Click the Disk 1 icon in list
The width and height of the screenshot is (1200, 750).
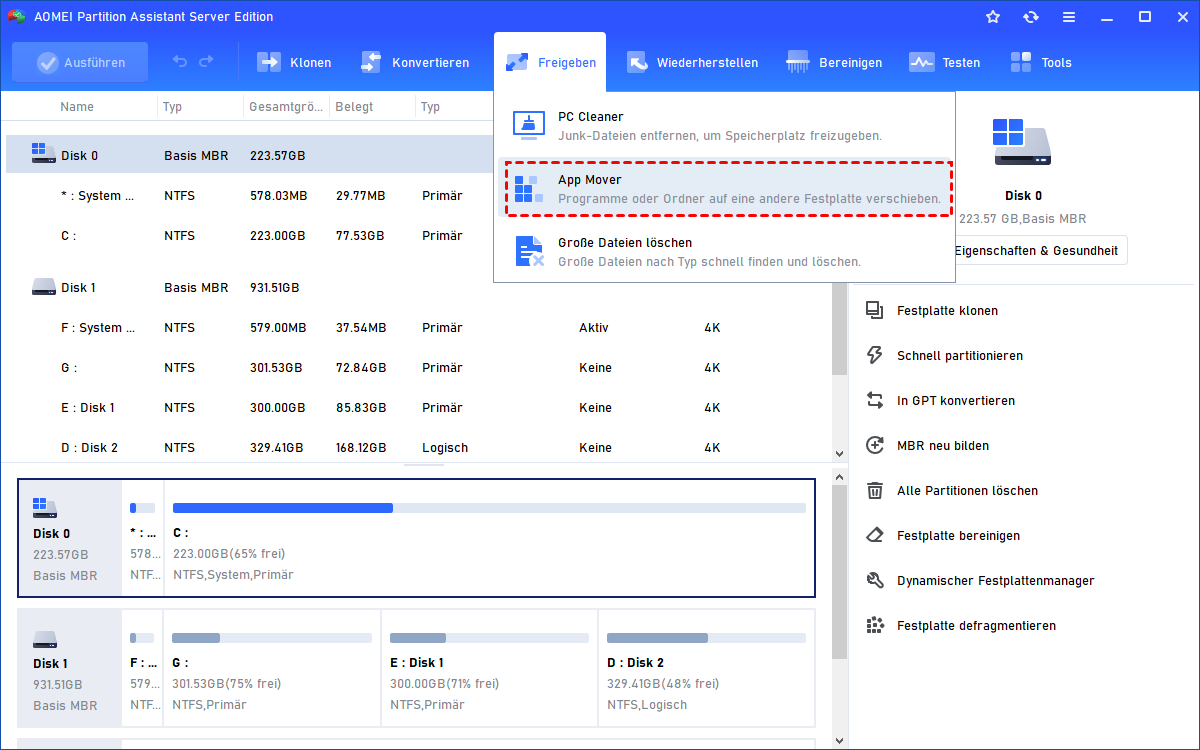coord(43,288)
